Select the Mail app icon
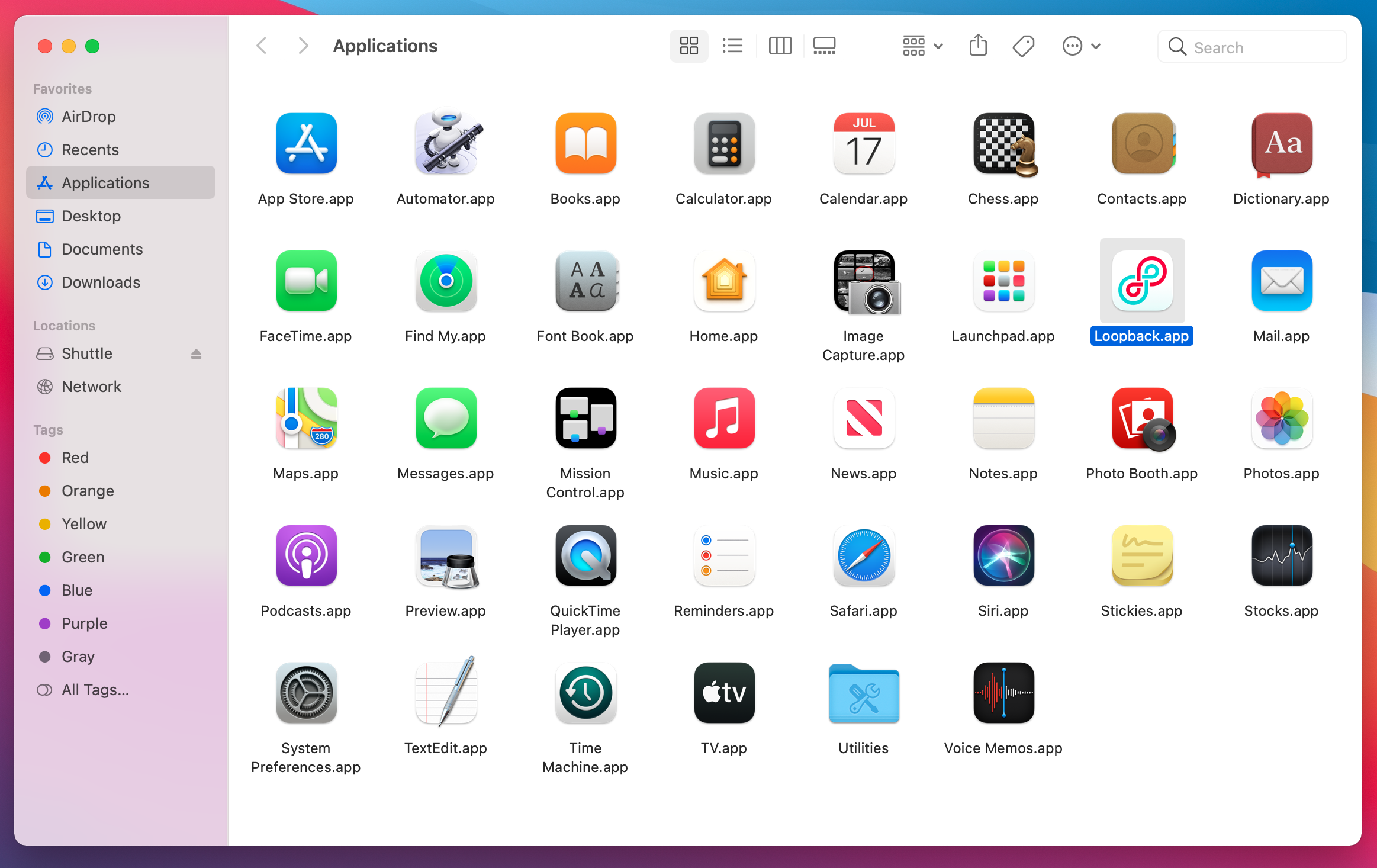 (x=1282, y=281)
